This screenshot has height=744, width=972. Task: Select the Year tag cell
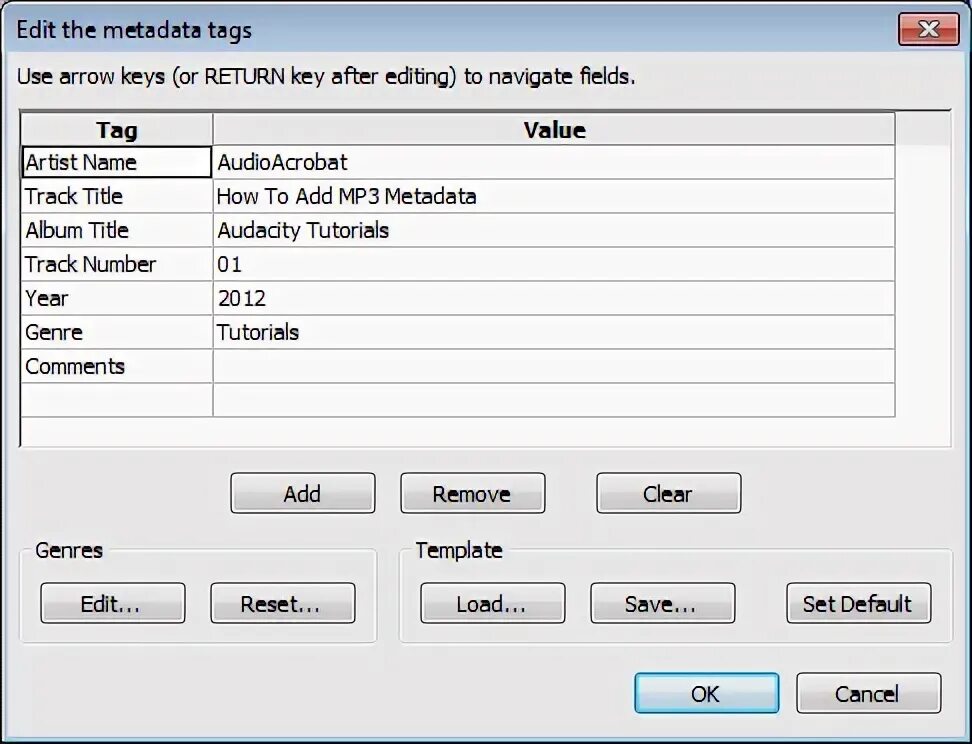[117, 298]
